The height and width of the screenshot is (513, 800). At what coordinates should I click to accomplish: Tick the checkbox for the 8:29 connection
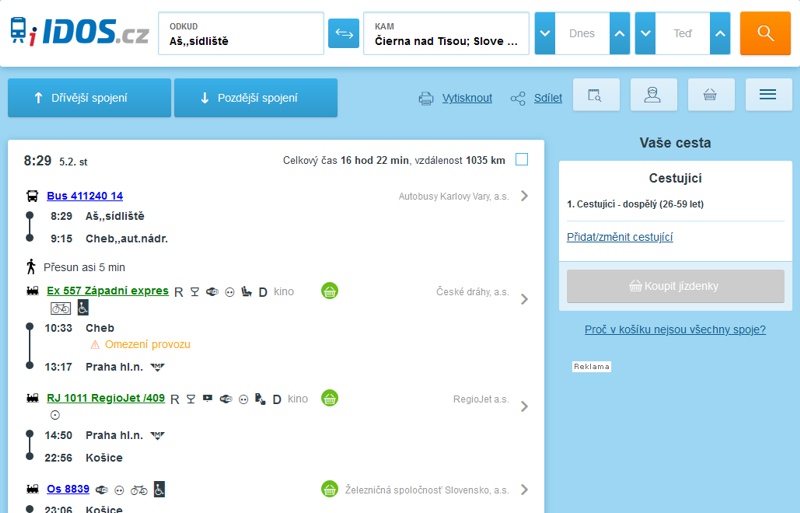coord(521,160)
